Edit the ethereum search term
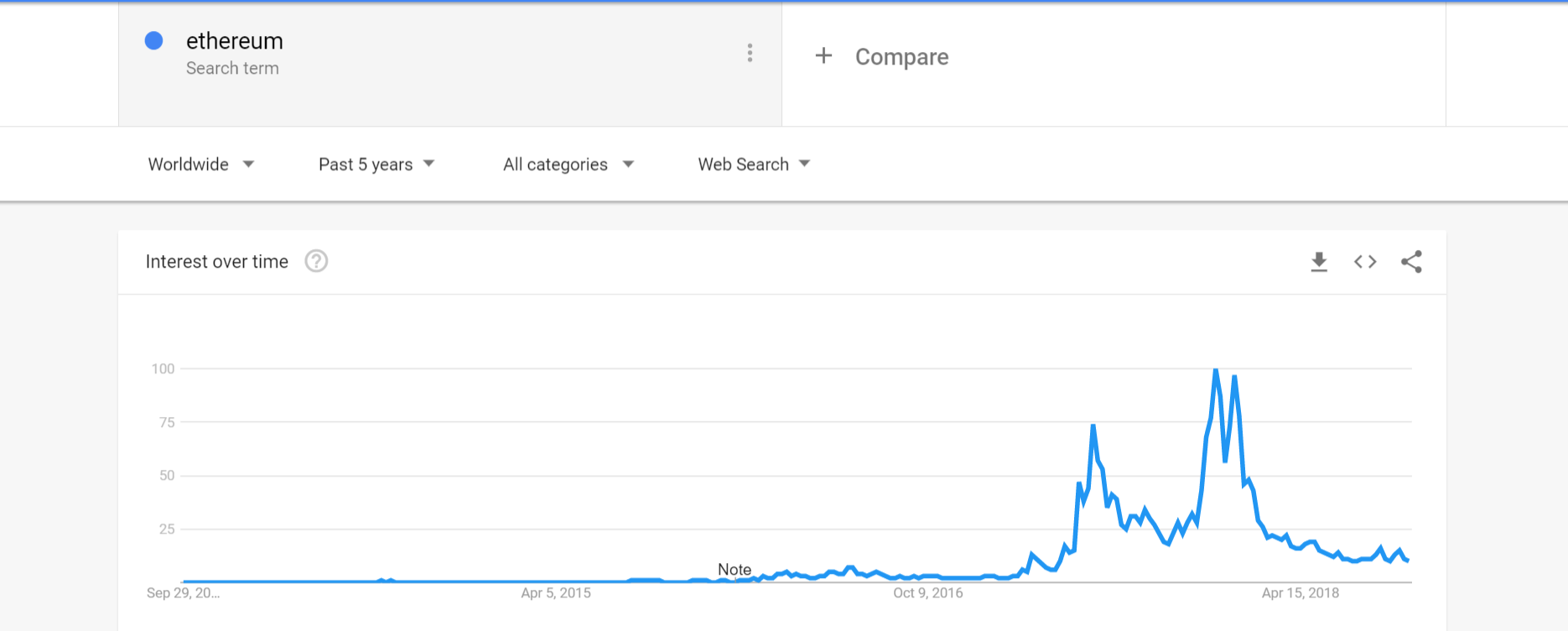The image size is (1568, 631). pos(235,40)
